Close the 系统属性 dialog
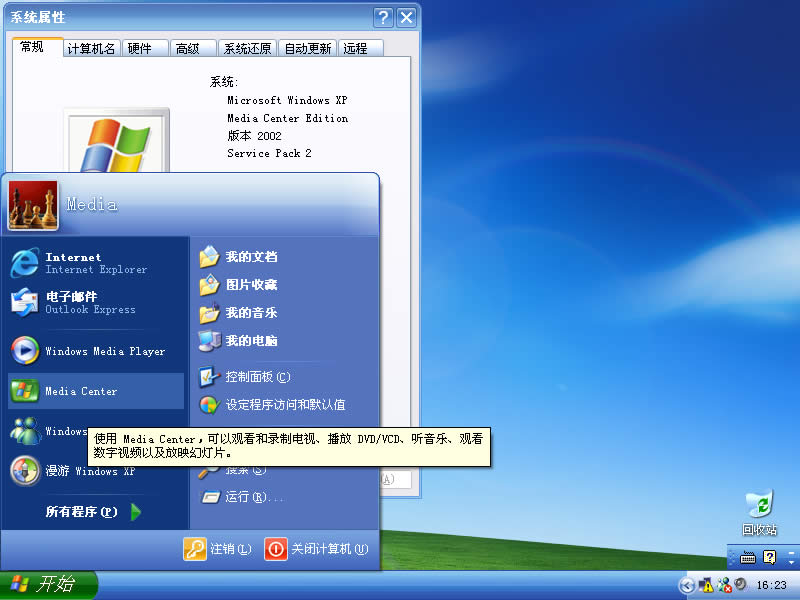 tap(407, 18)
